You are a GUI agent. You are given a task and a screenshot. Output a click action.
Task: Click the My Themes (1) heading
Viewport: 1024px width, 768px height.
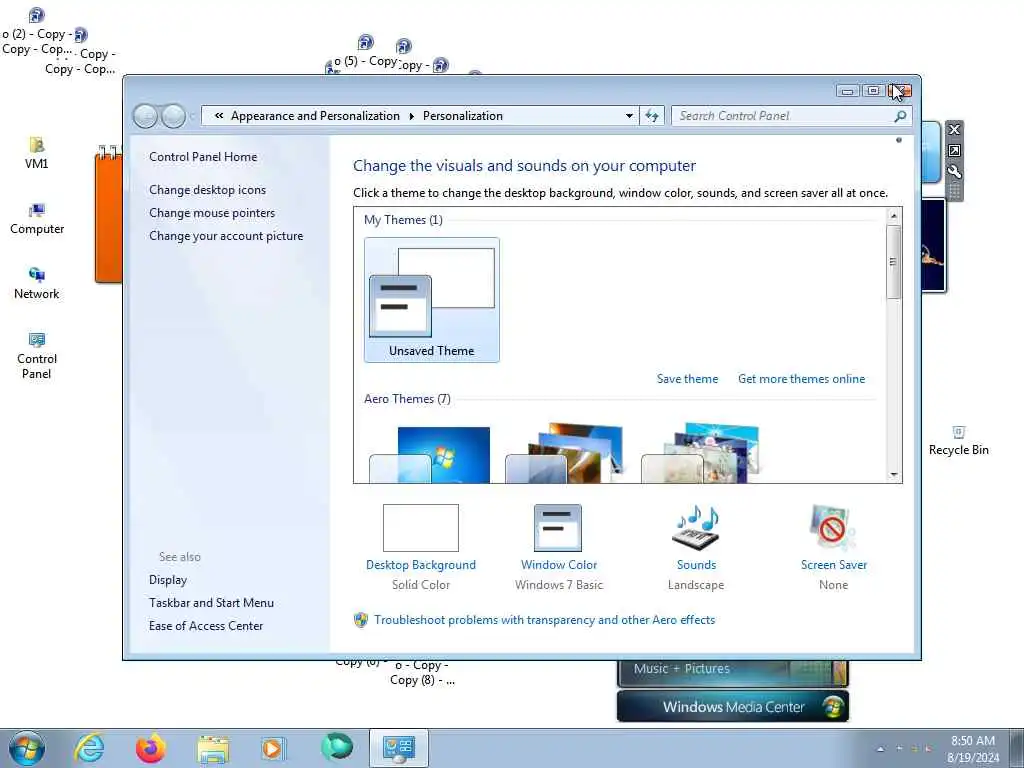(x=403, y=220)
